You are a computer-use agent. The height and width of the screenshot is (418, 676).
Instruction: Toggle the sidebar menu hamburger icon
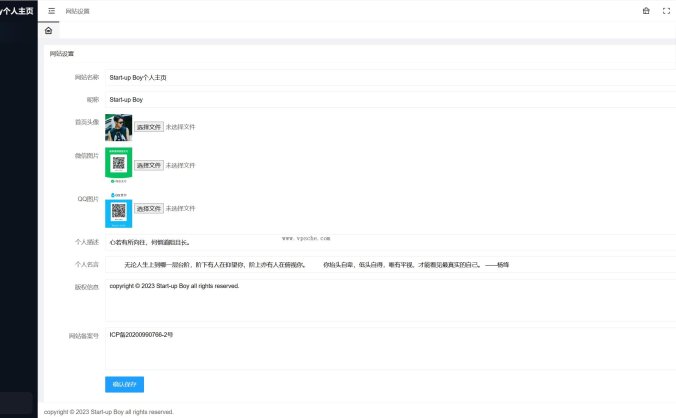click(x=52, y=11)
